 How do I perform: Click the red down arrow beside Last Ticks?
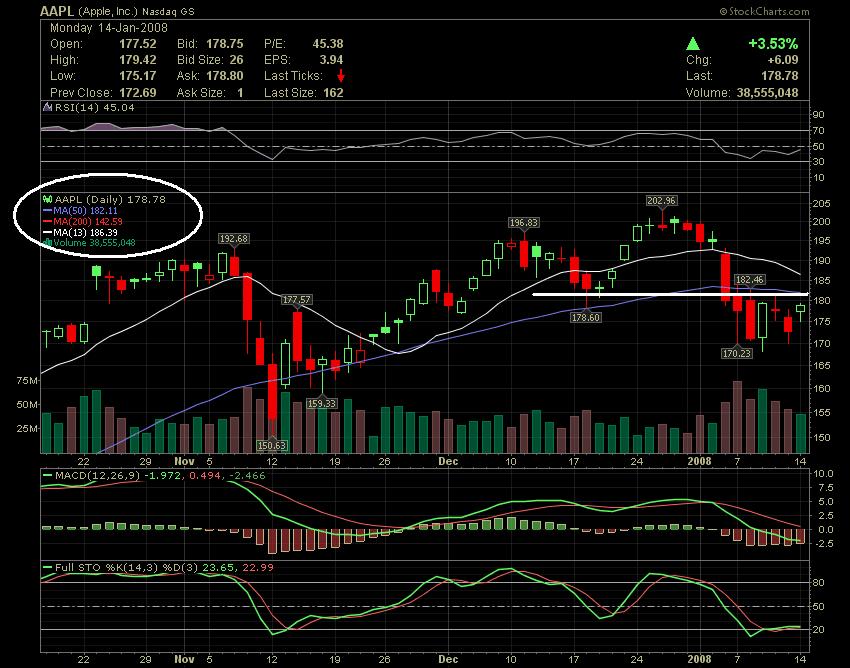click(x=340, y=76)
